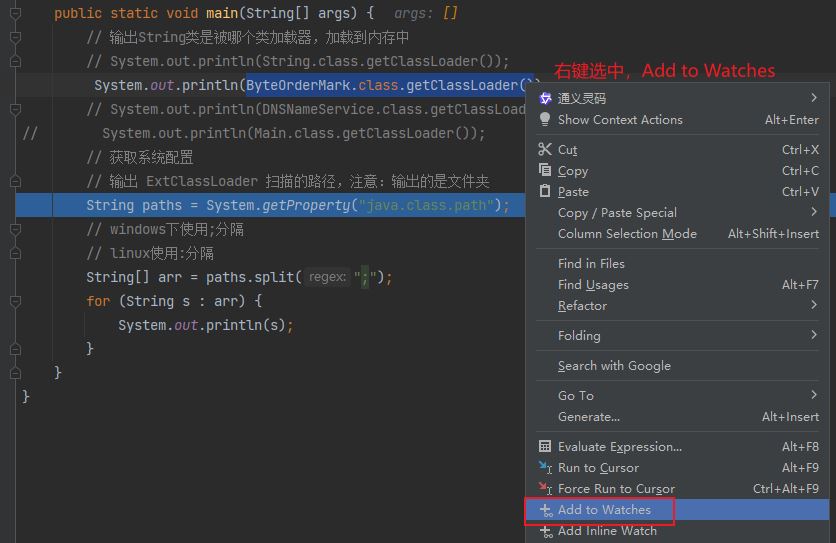Click the // 获取系统配置 comment
This screenshot has height=543, width=836.
[140, 157]
